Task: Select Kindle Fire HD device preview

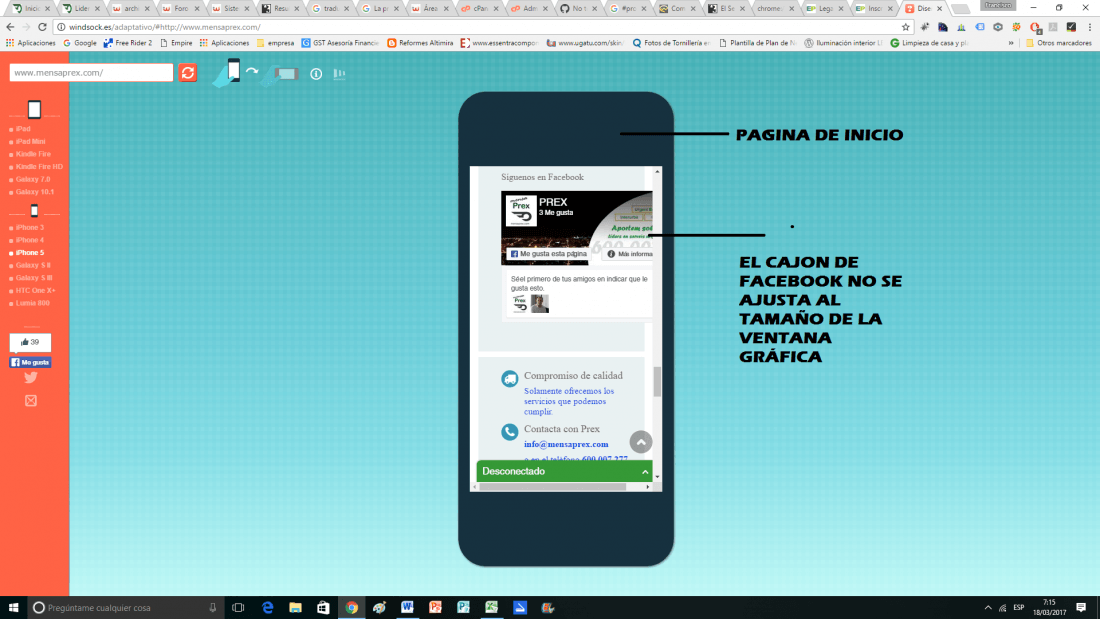Action: (x=39, y=167)
